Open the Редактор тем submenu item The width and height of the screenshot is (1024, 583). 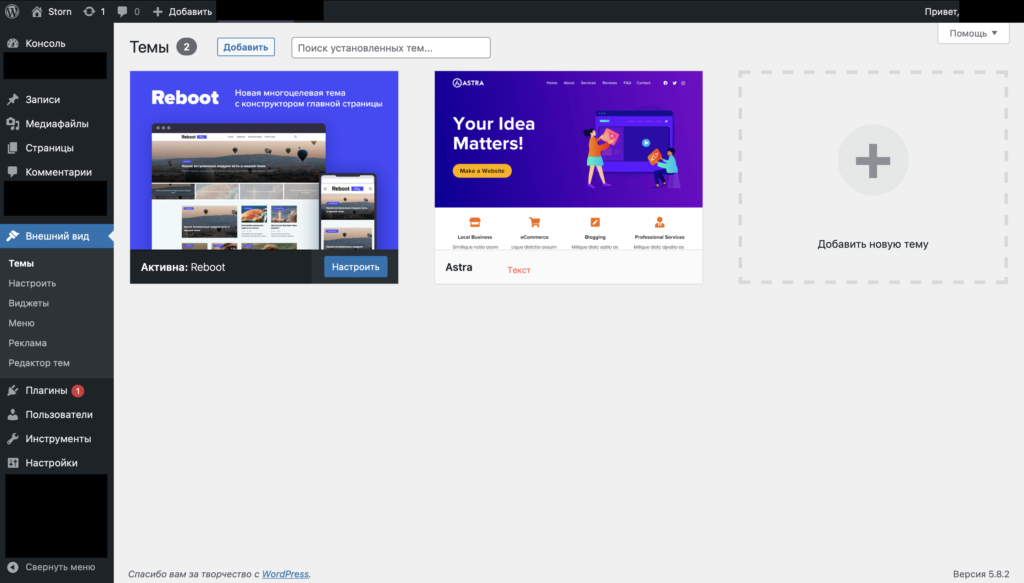pyautogui.click(x=39, y=363)
